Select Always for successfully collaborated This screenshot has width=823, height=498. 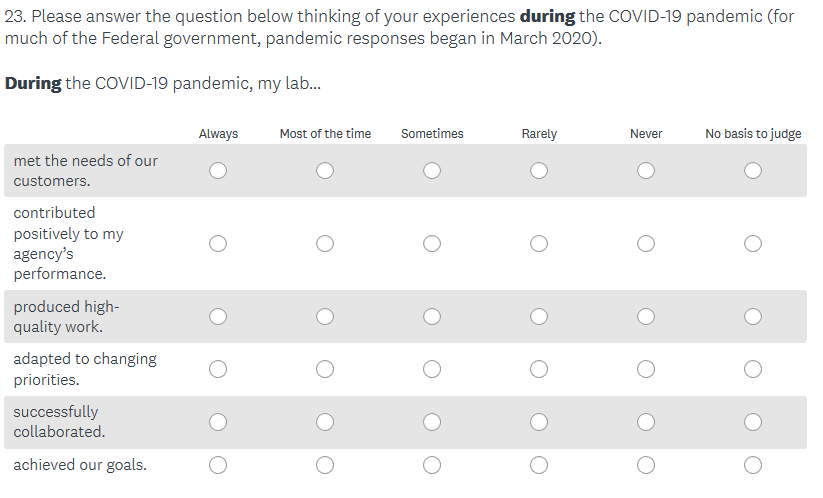[x=218, y=422]
